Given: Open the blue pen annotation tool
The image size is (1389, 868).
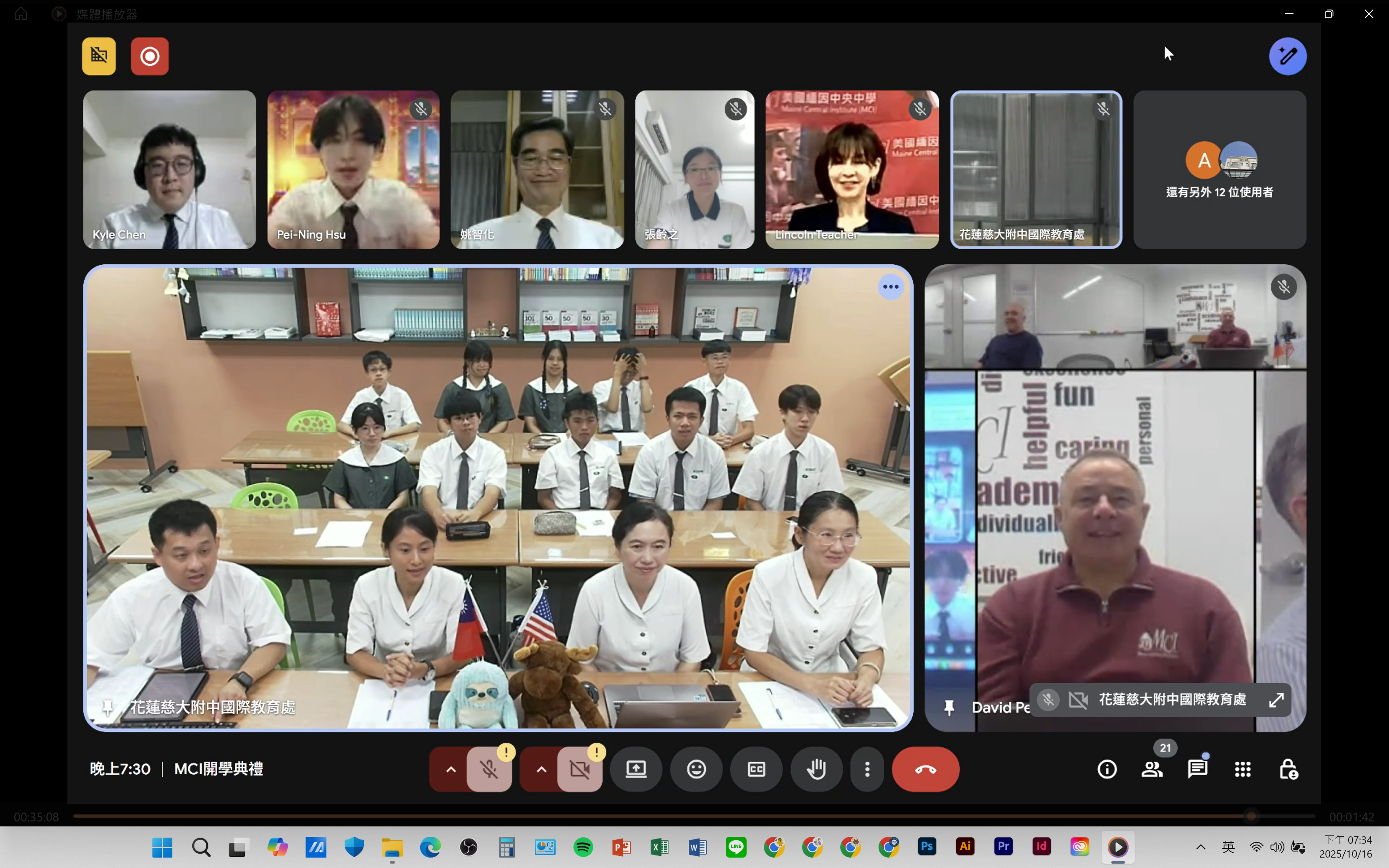Looking at the screenshot, I should tap(1287, 56).
